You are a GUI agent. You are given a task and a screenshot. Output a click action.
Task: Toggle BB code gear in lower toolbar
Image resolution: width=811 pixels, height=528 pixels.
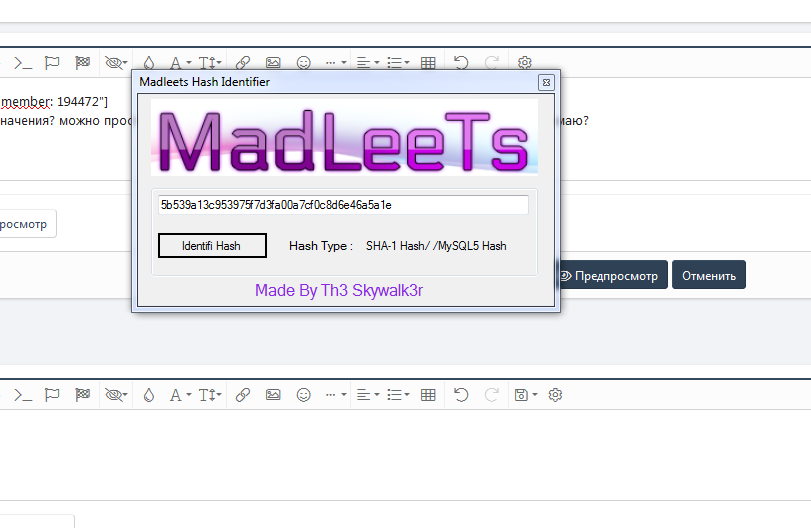pyautogui.click(x=555, y=395)
